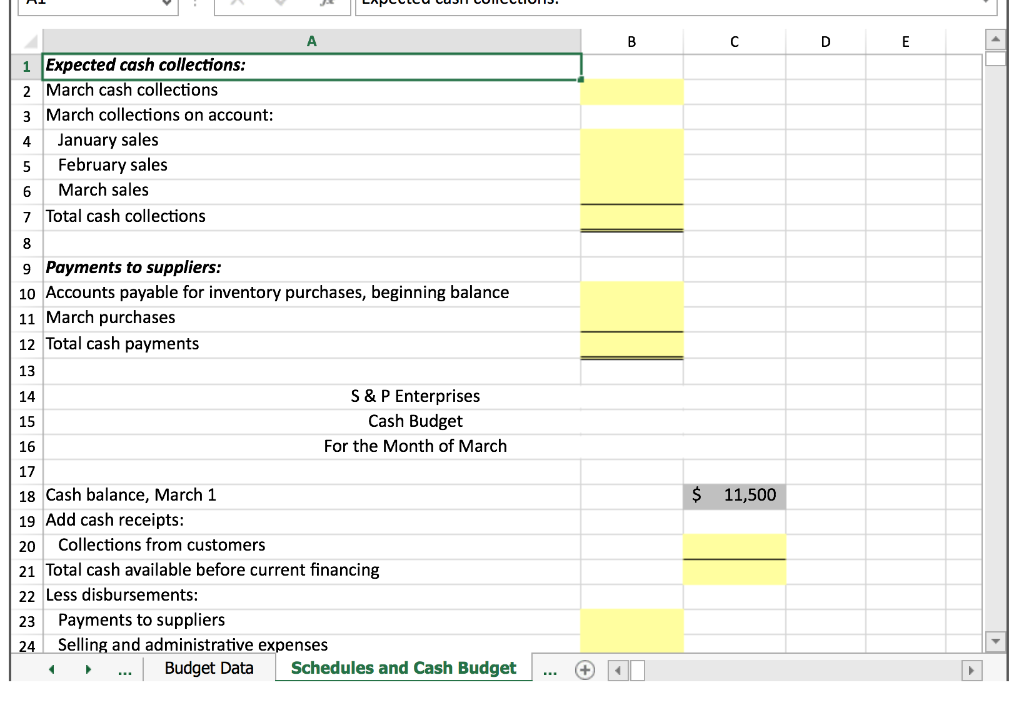The height and width of the screenshot is (705, 1024).
Task: Add a new worksheet with the plus icon
Action: click(585, 670)
